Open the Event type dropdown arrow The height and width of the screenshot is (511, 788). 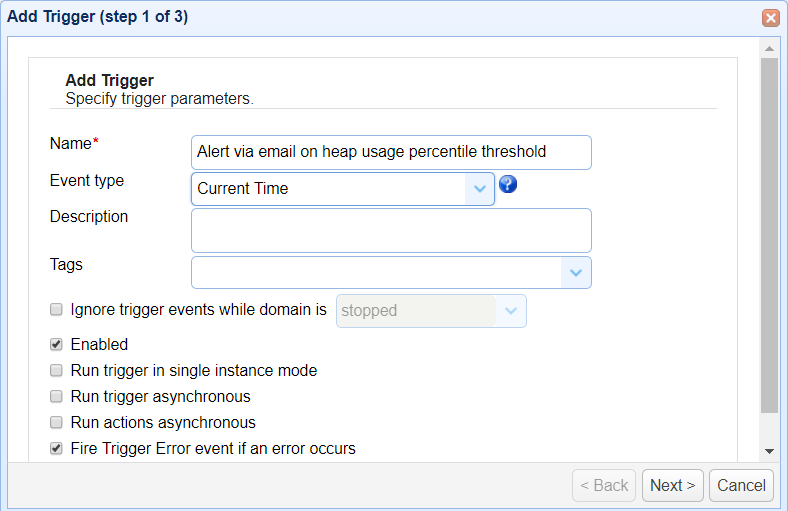[480, 188]
